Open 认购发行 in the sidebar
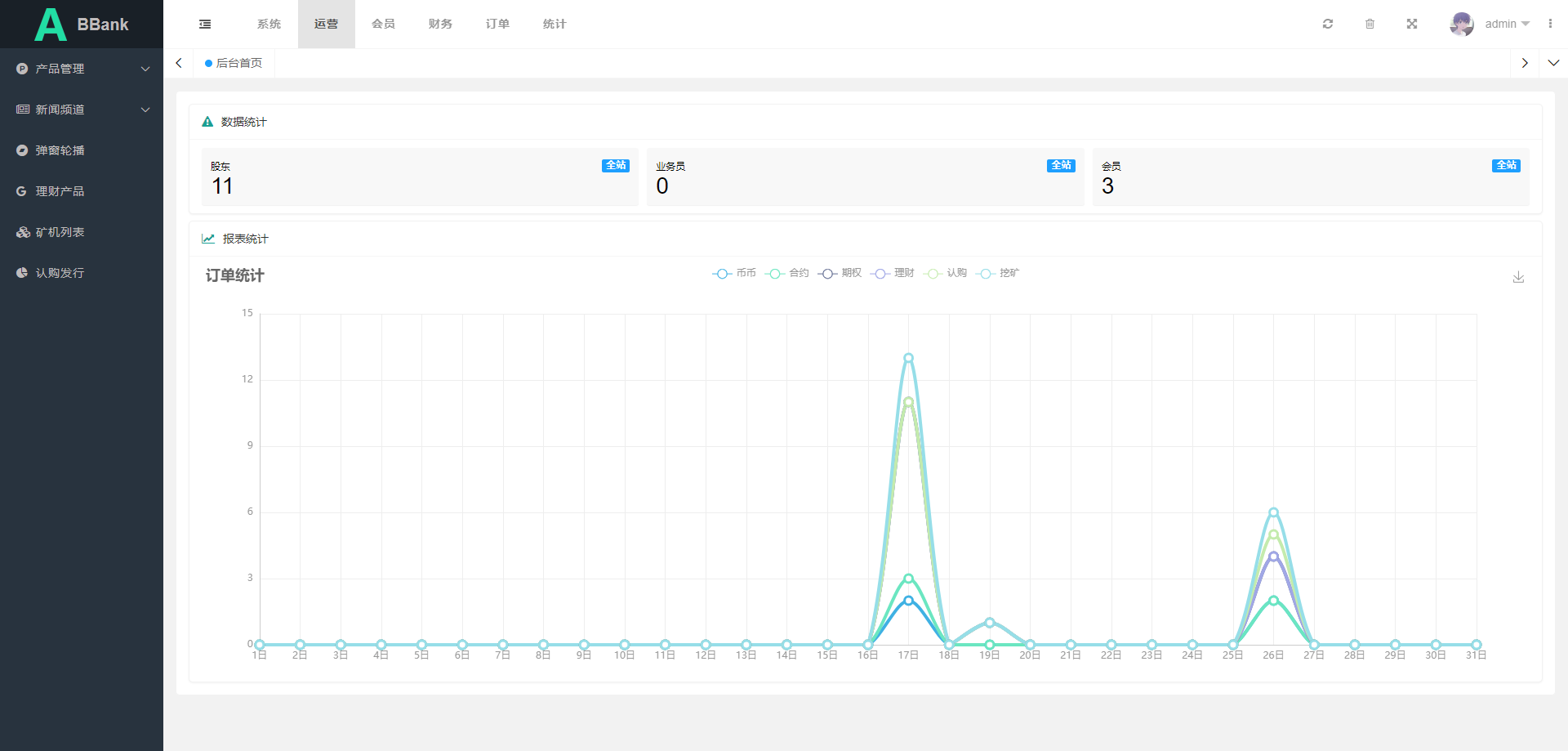 tap(60, 273)
